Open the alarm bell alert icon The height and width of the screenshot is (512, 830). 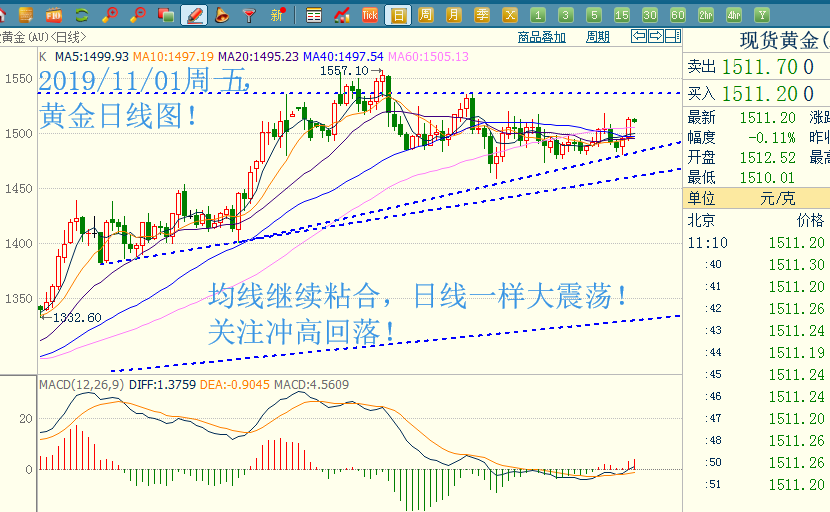point(222,15)
